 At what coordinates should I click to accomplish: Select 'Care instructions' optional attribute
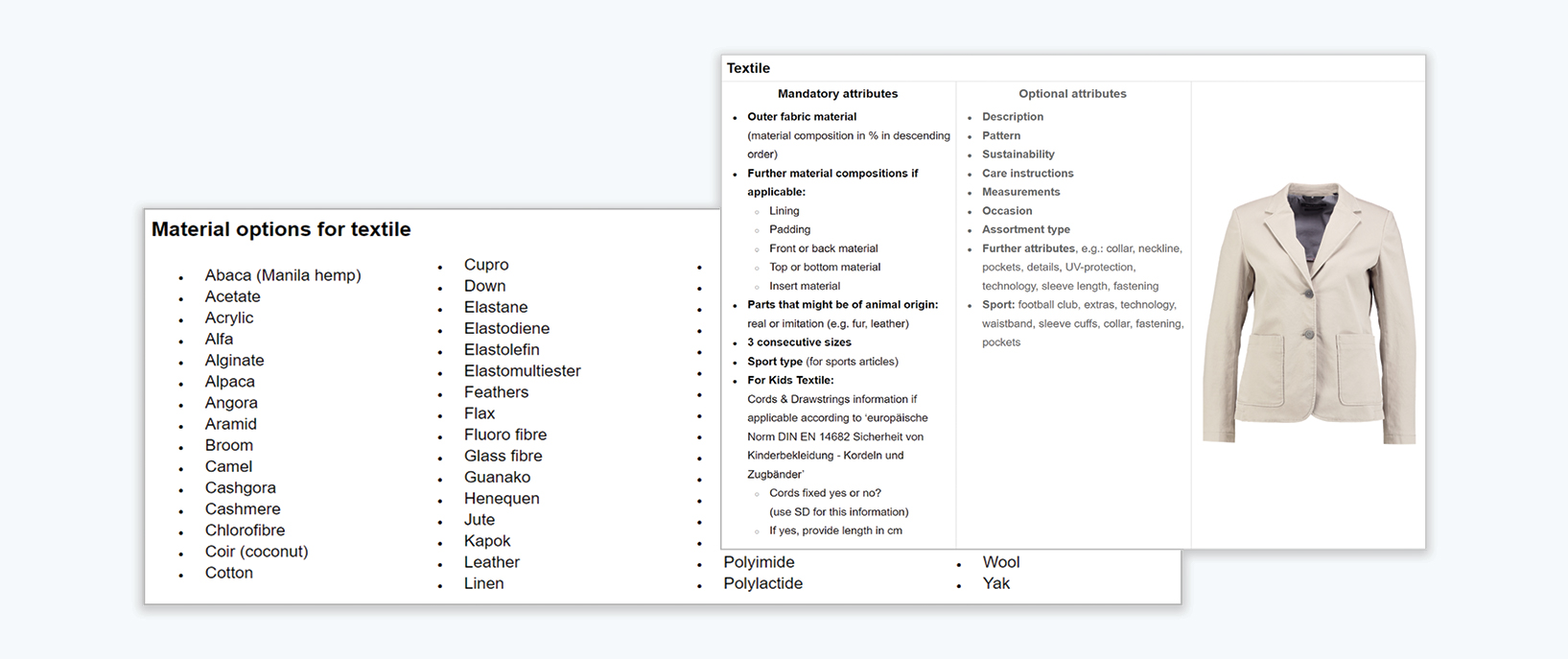(1027, 174)
